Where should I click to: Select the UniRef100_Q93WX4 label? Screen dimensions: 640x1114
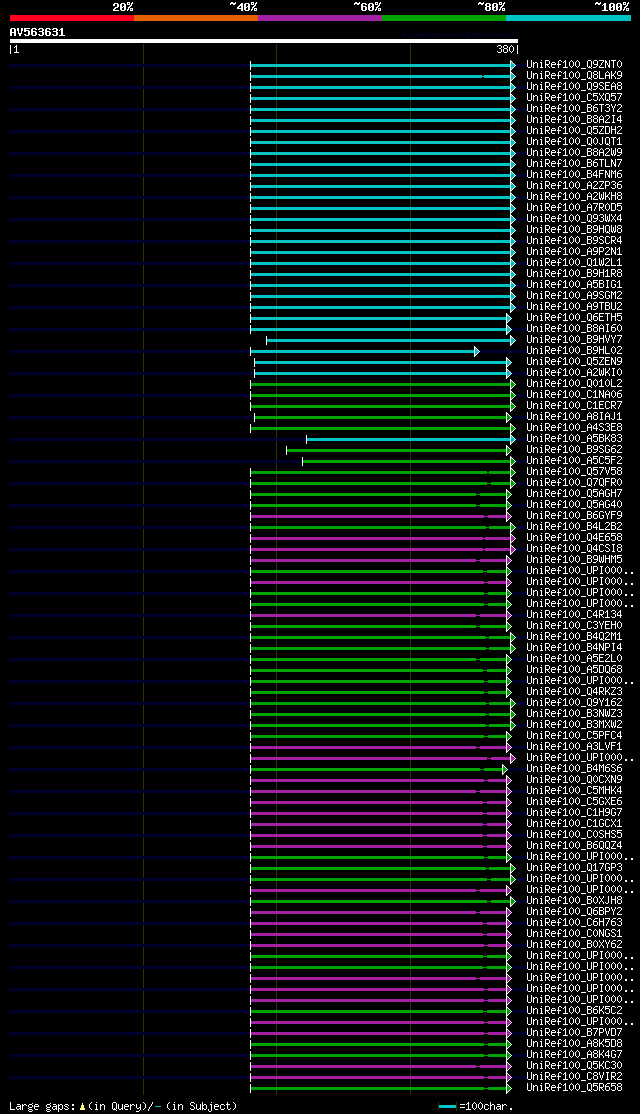[575, 219]
